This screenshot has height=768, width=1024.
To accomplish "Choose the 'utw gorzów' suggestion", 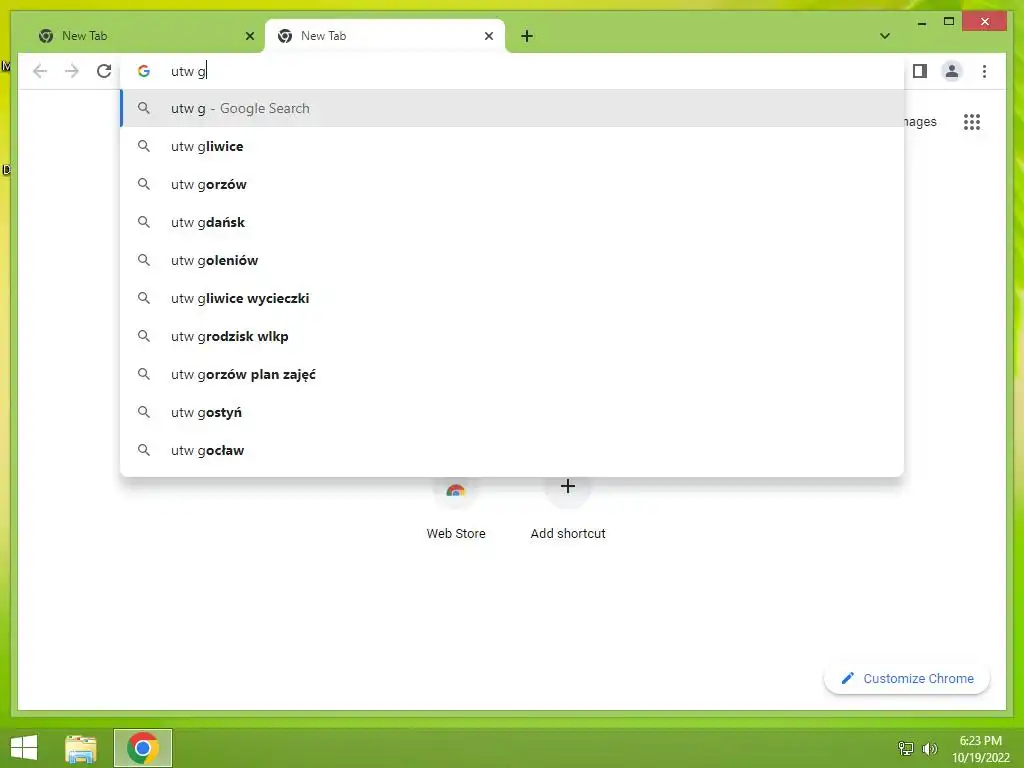I will (x=513, y=184).
